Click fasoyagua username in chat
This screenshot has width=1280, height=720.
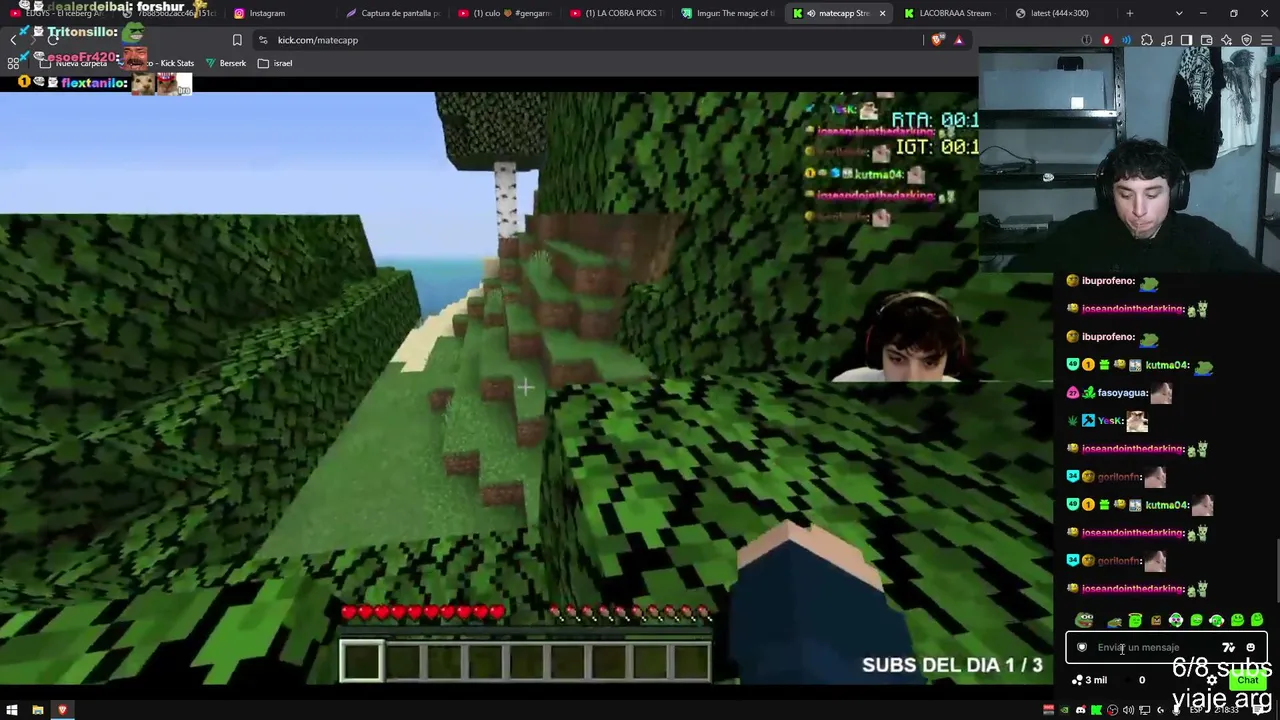[x=1122, y=393]
